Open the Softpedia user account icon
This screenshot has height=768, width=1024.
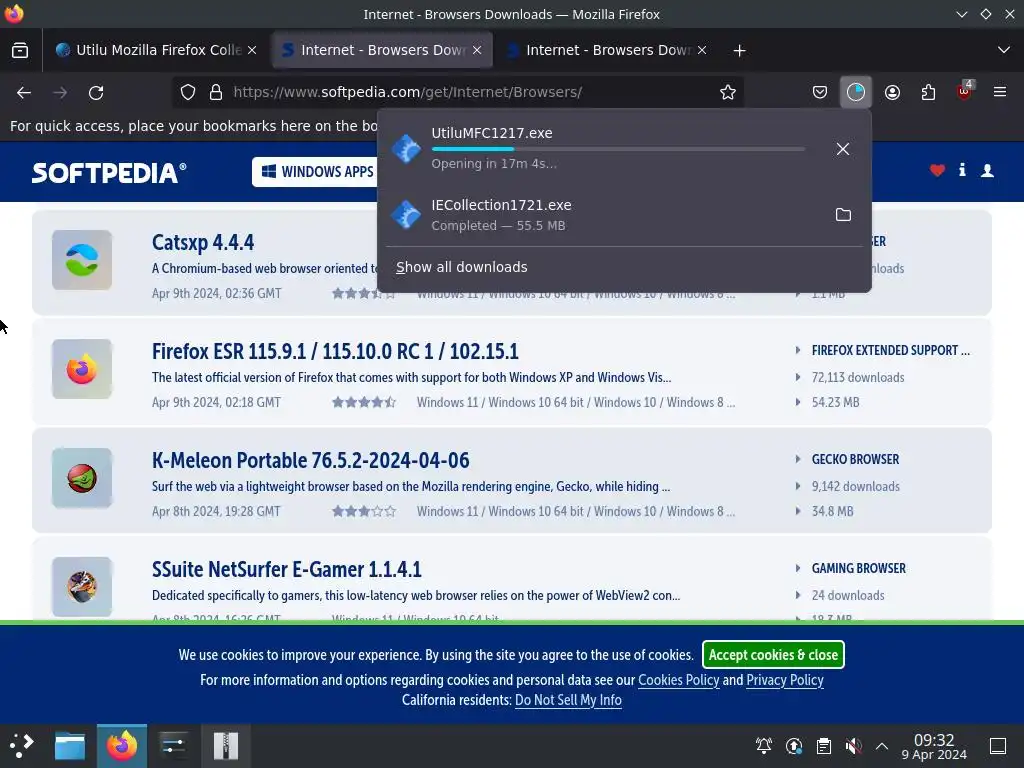pos(987,170)
